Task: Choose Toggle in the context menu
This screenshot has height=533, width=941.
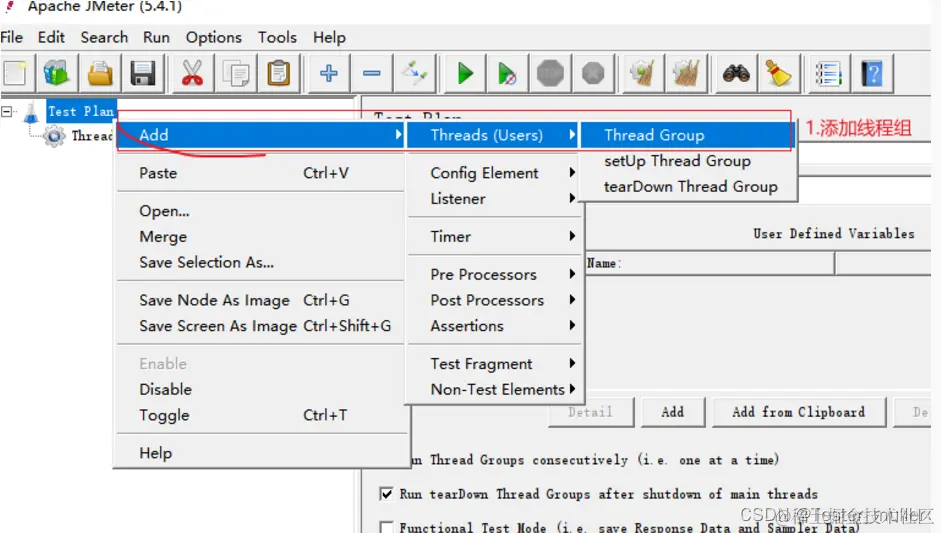Action: coord(260,415)
